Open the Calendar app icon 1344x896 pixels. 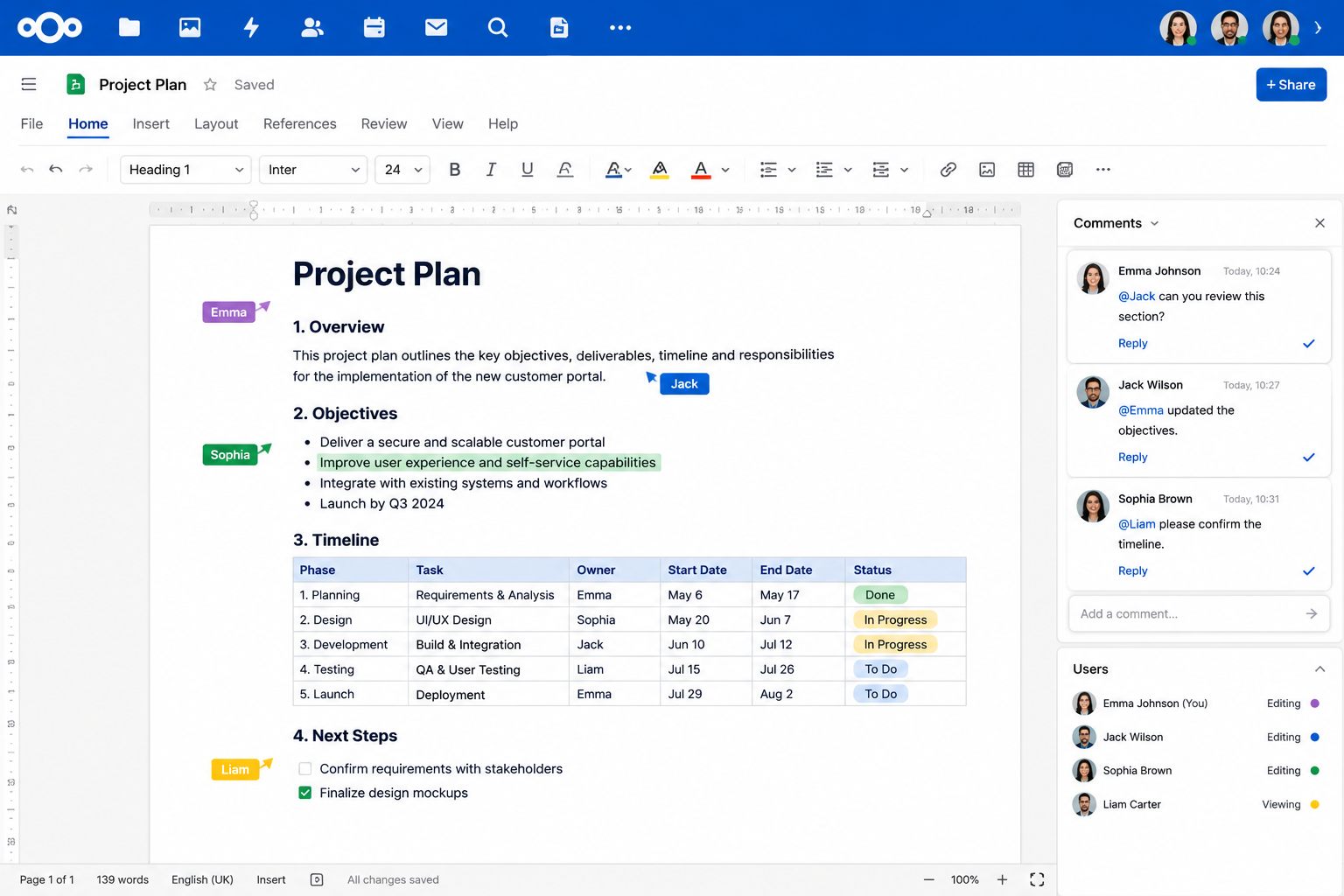pyautogui.click(x=374, y=28)
